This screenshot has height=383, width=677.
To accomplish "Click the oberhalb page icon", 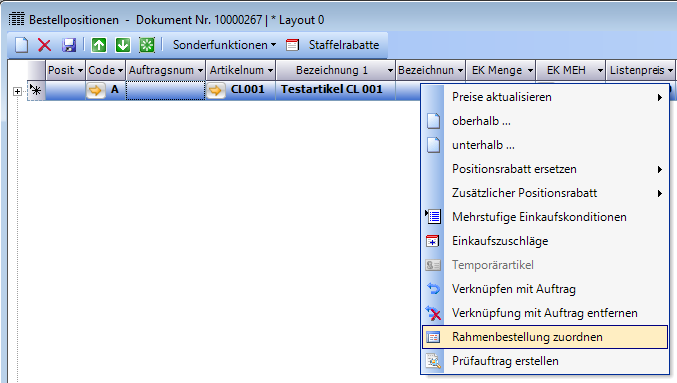I will tap(433, 121).
